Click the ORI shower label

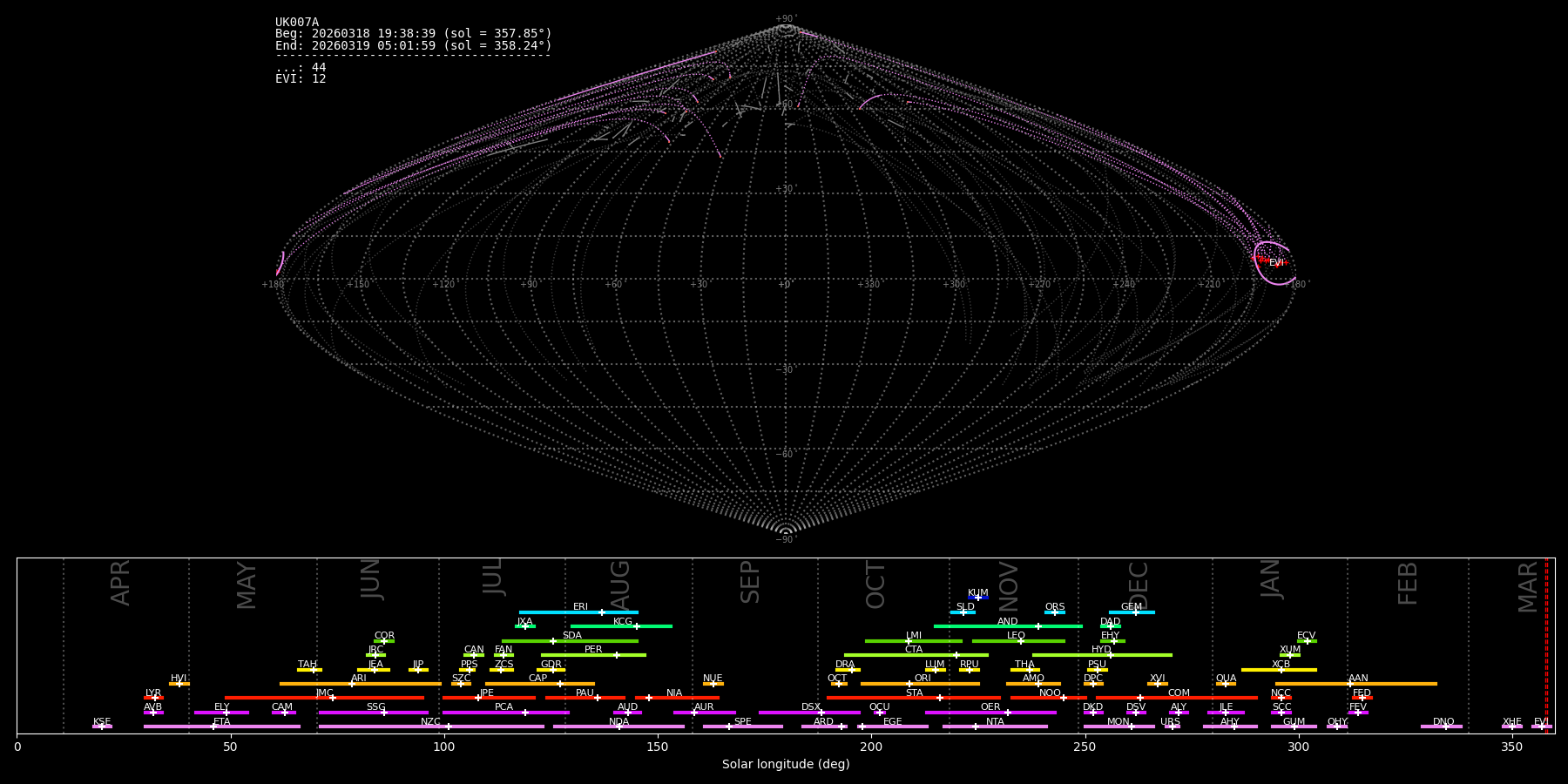tap(923, 678)
